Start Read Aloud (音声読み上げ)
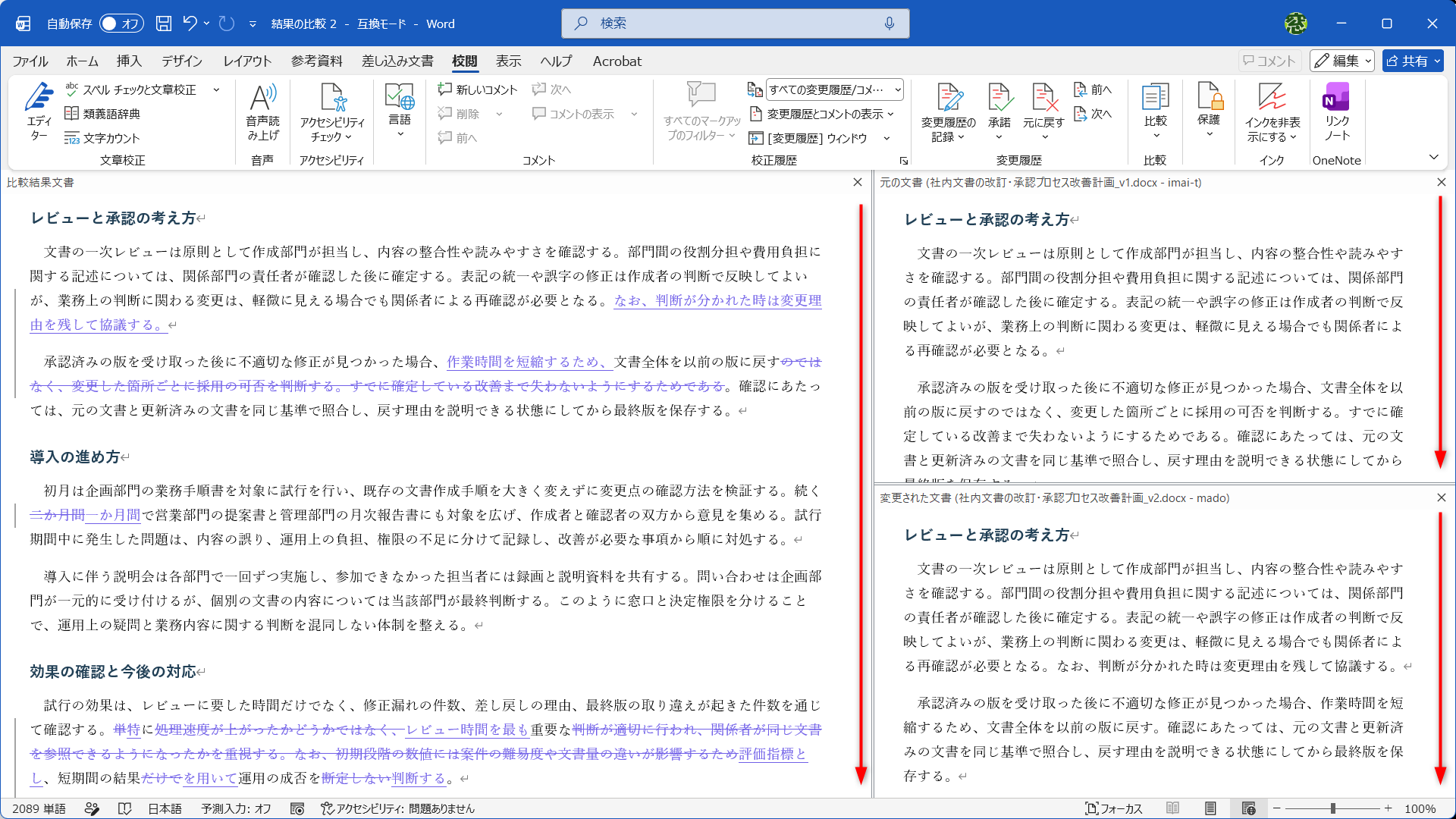Image resolution: width=1456 pixels, height=819 pixels. click(x=262, y=111)
